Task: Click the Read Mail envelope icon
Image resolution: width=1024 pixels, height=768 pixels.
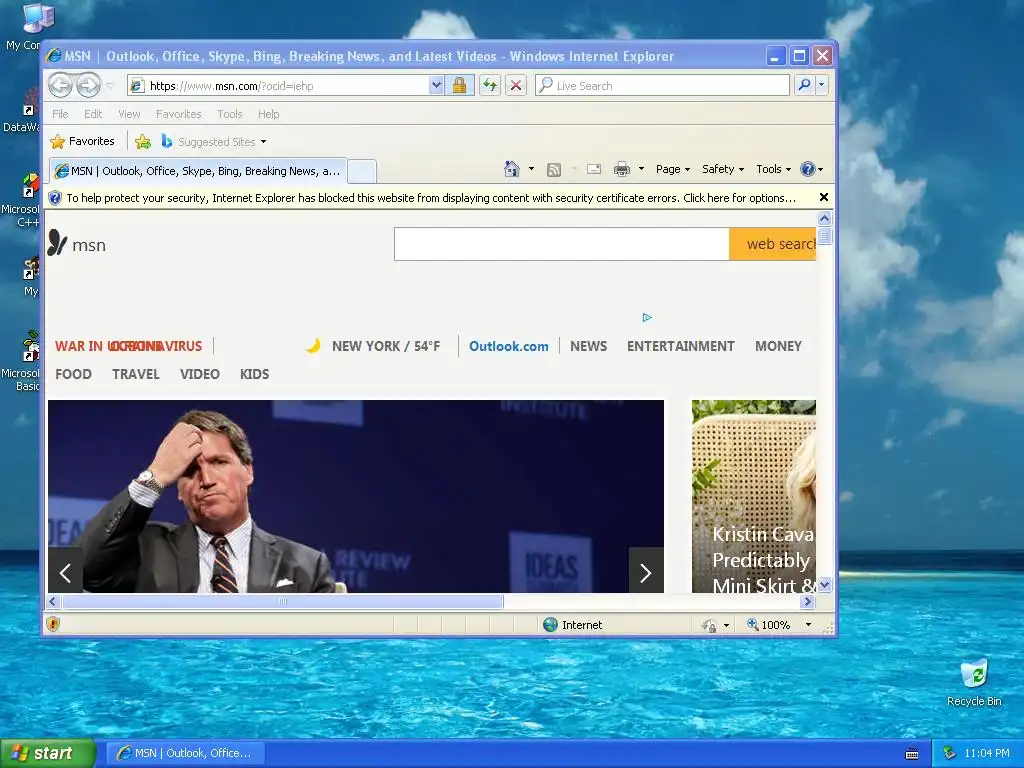Action: (594, 169)
